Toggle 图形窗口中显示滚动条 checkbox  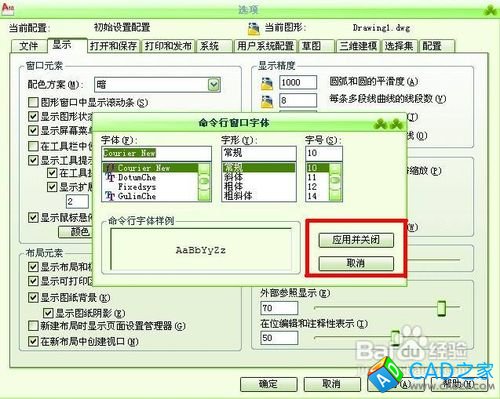pyautogui.click(x=33, y=102)
